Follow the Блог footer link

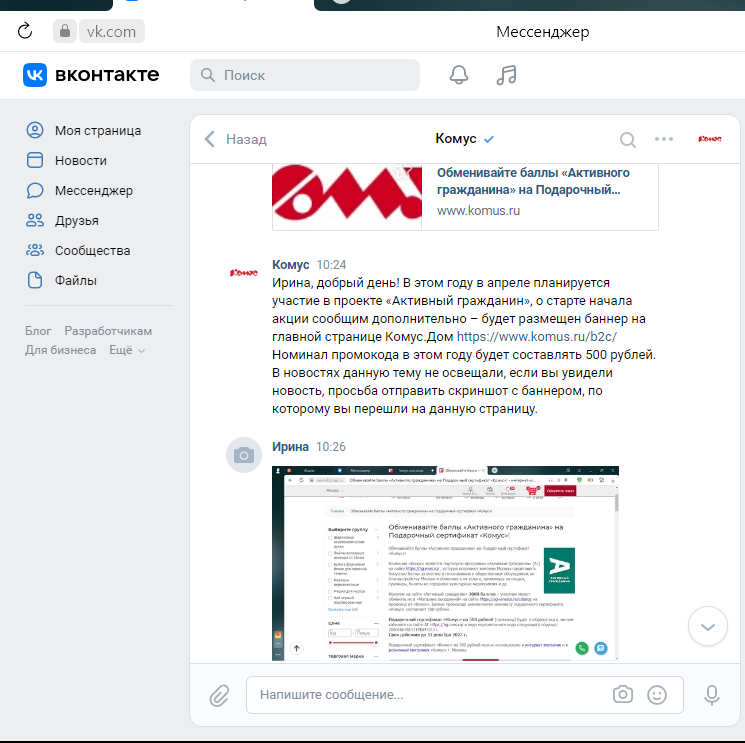tap(38, 331)
